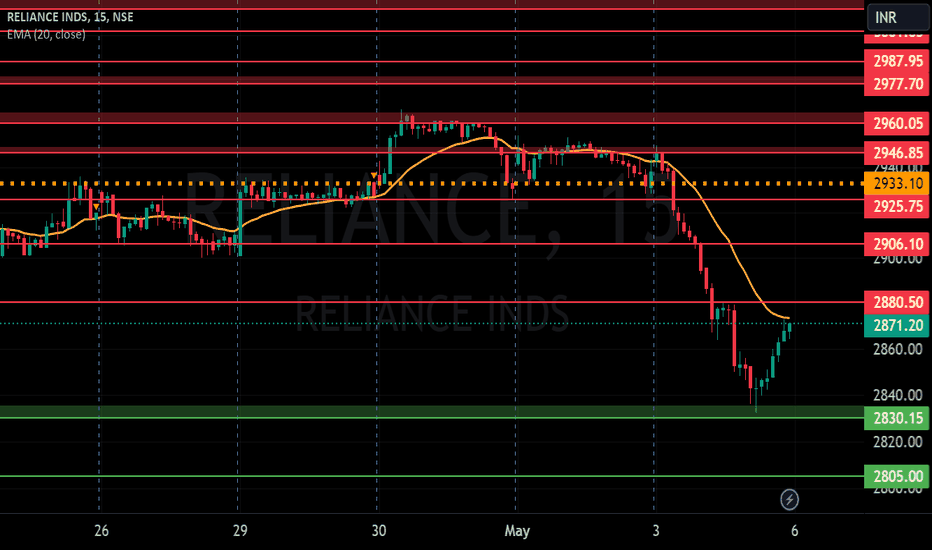Click the current price 2871.20 label

(898, 325)
